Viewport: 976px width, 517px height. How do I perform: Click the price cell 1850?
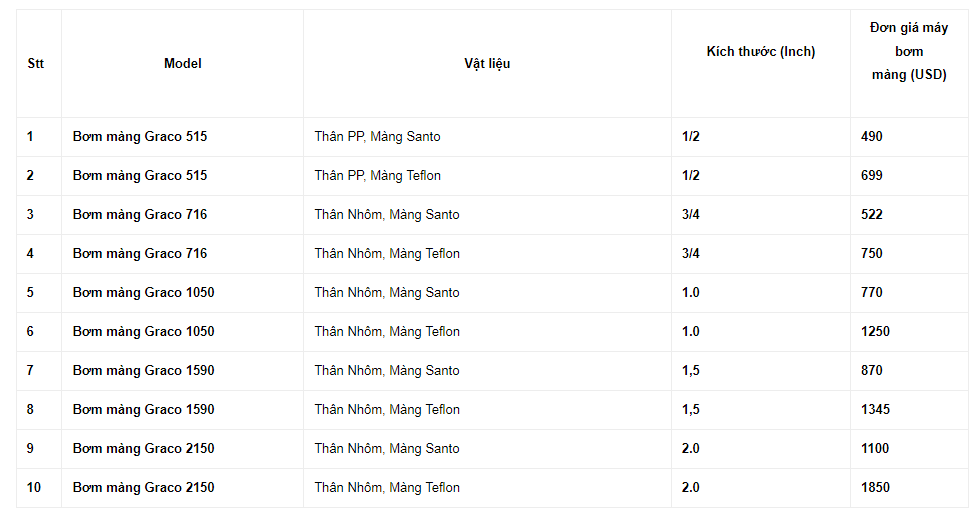coord(875,488)
